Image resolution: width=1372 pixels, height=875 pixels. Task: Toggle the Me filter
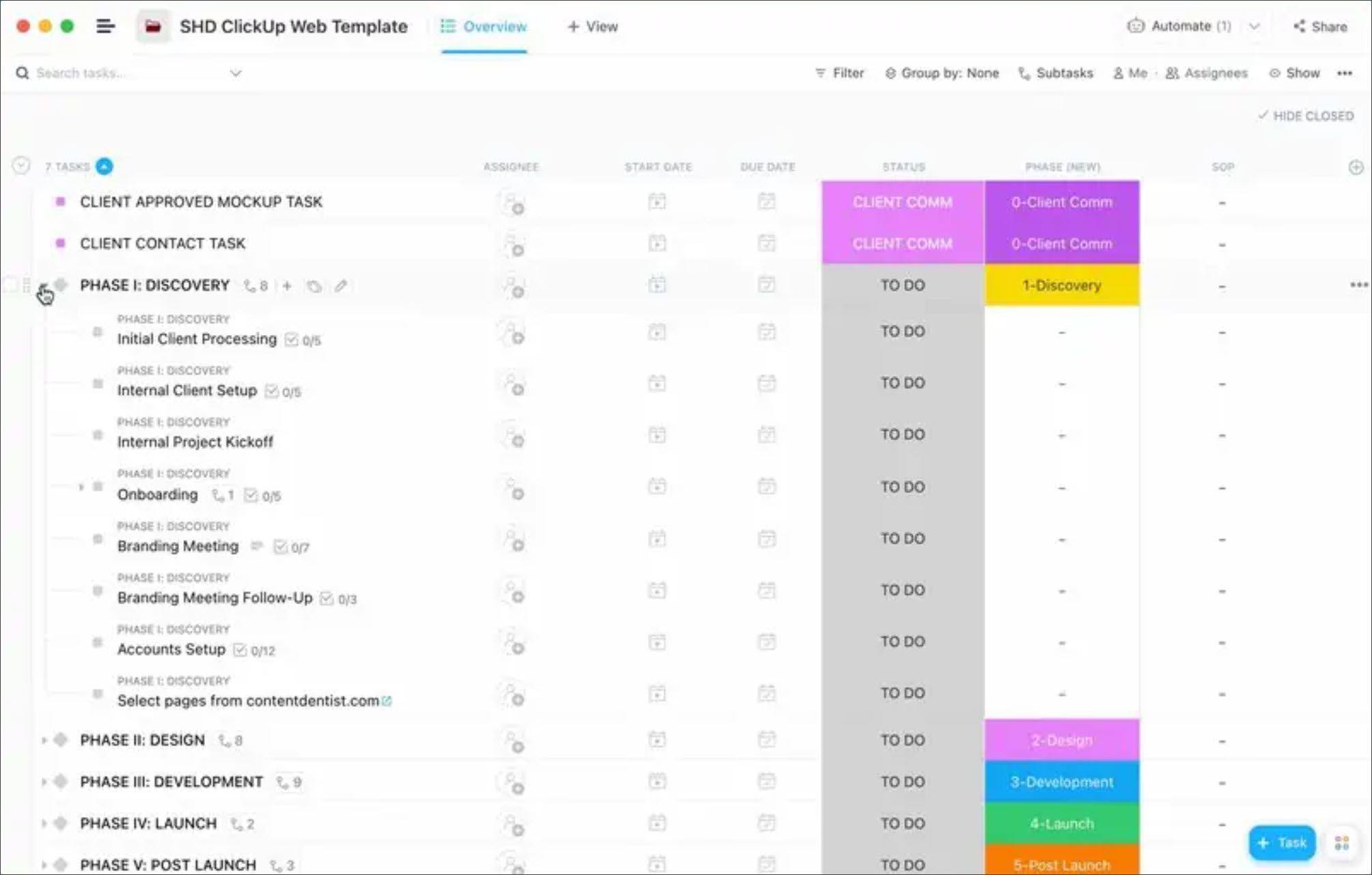1130,73
